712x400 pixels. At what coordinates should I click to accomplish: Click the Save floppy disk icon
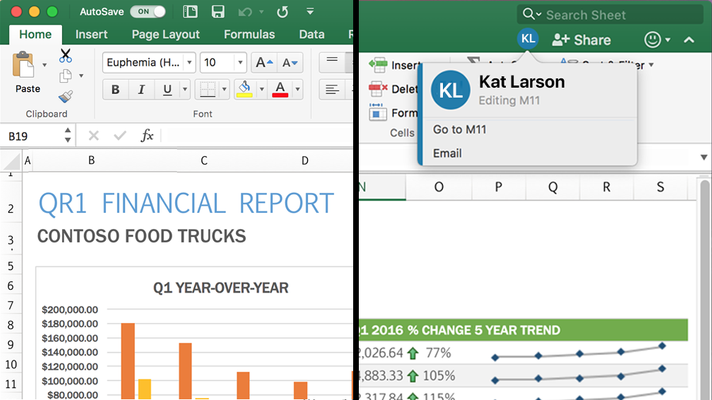[x=218, y=11]
